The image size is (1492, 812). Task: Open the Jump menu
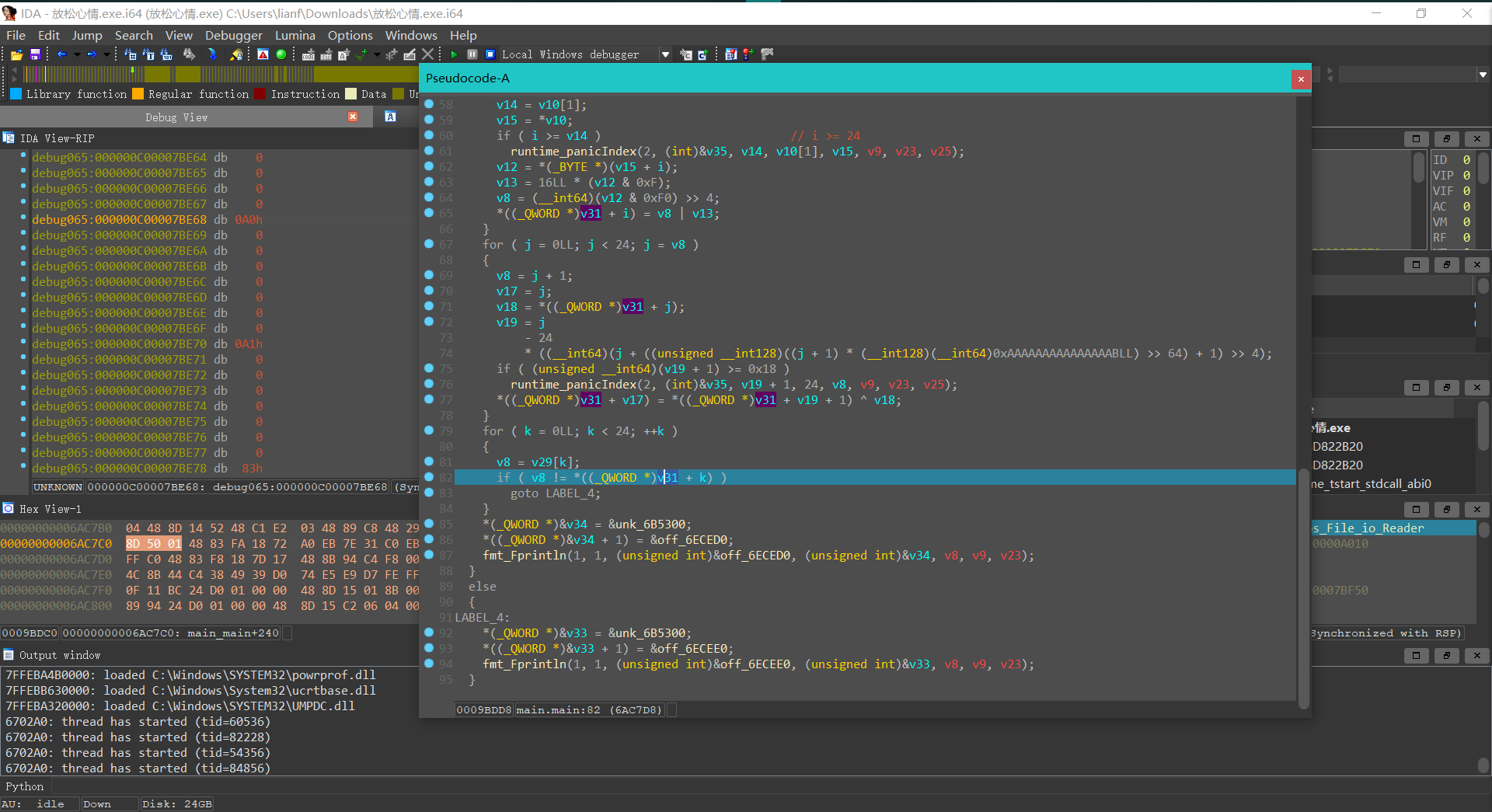(x=87, y=35)
